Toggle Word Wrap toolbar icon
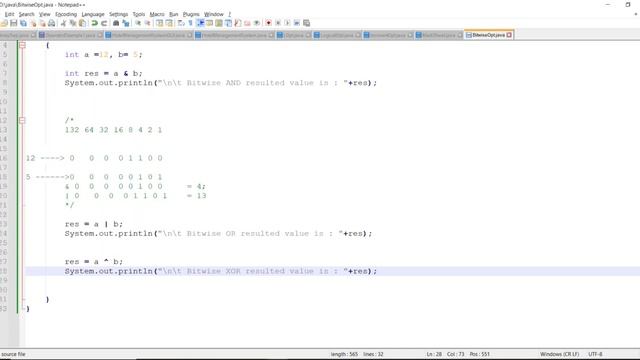Image resolution: width=640 pixels, height=360 pixels. coord(181,23)
